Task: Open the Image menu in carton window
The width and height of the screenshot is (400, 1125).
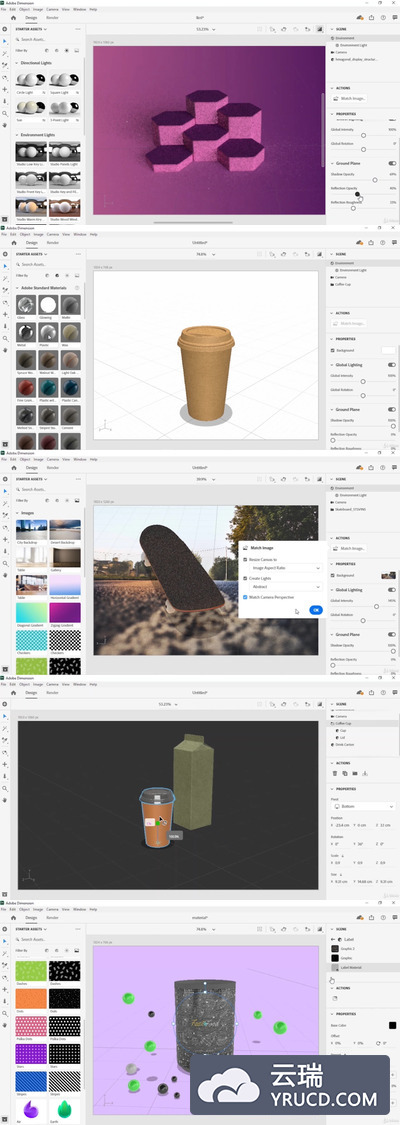Action: (38, 684)
